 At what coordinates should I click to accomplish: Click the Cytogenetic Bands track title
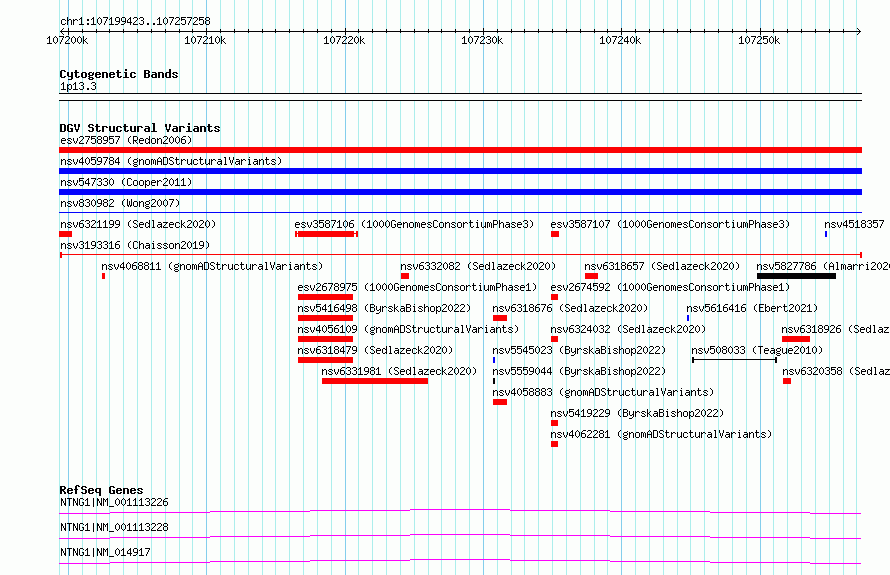click(x=119, y=74)
